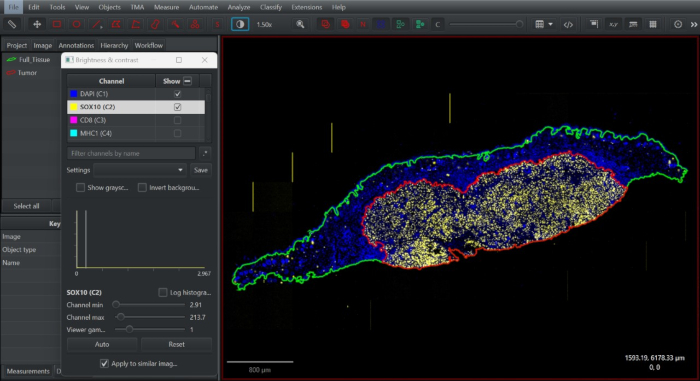Toggle fill detections icon
This screenshot has height=381, width=700.
[x=420, y=24]
